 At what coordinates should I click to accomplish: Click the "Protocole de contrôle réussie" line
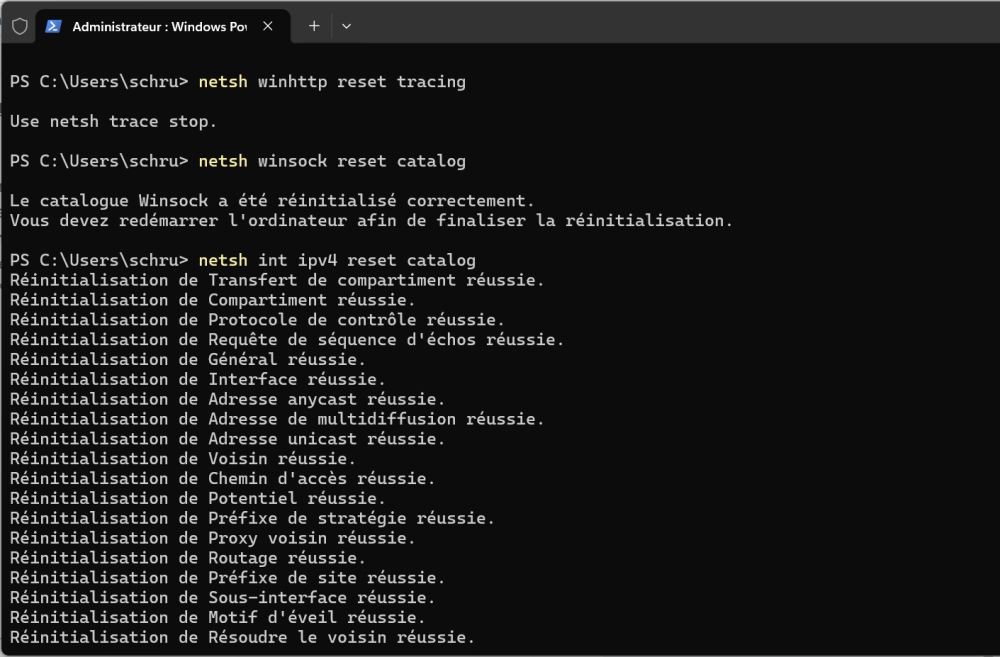pyautogui.click(x=257, y=320)
